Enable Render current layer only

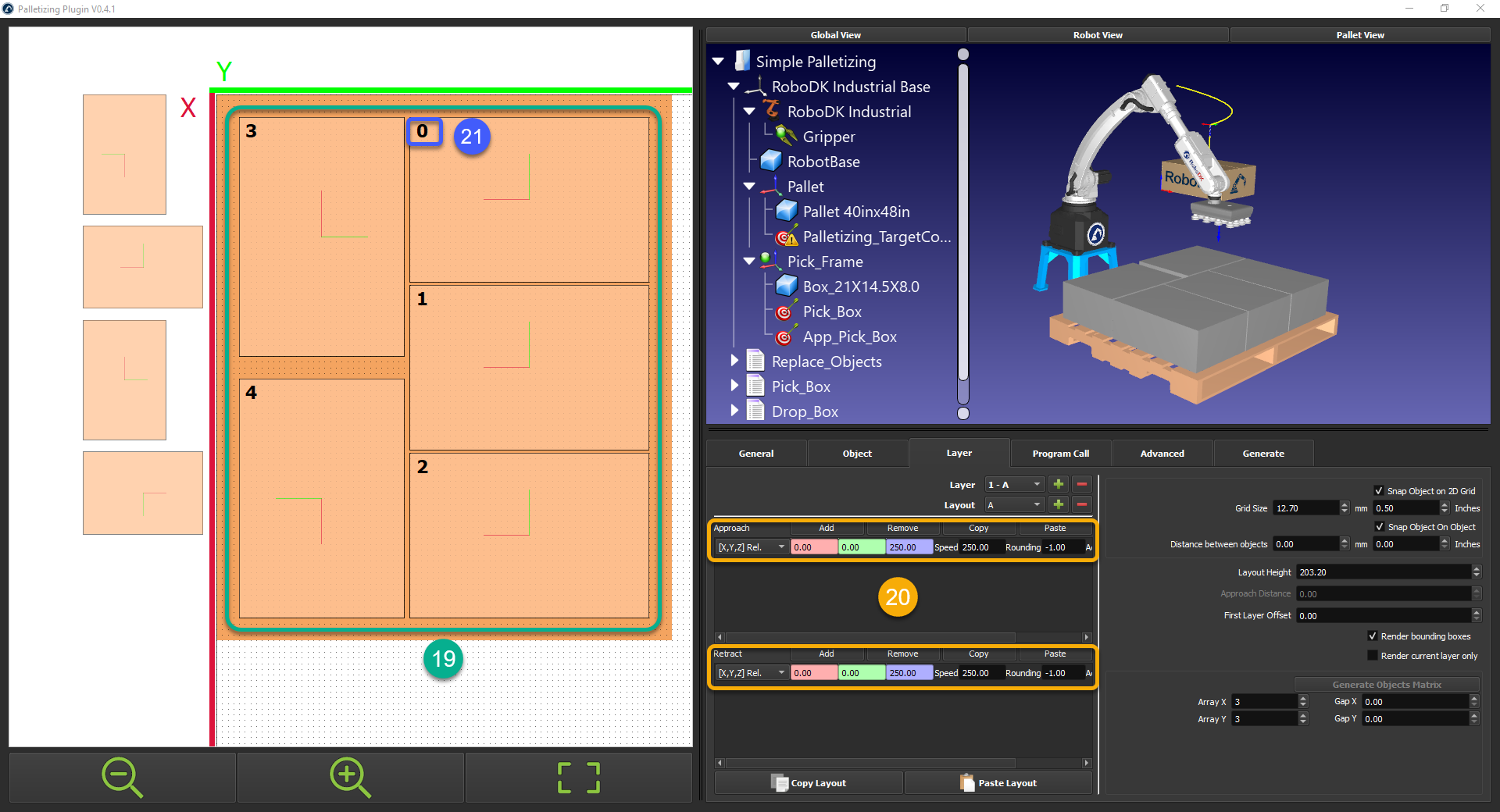pos(1373,655)
